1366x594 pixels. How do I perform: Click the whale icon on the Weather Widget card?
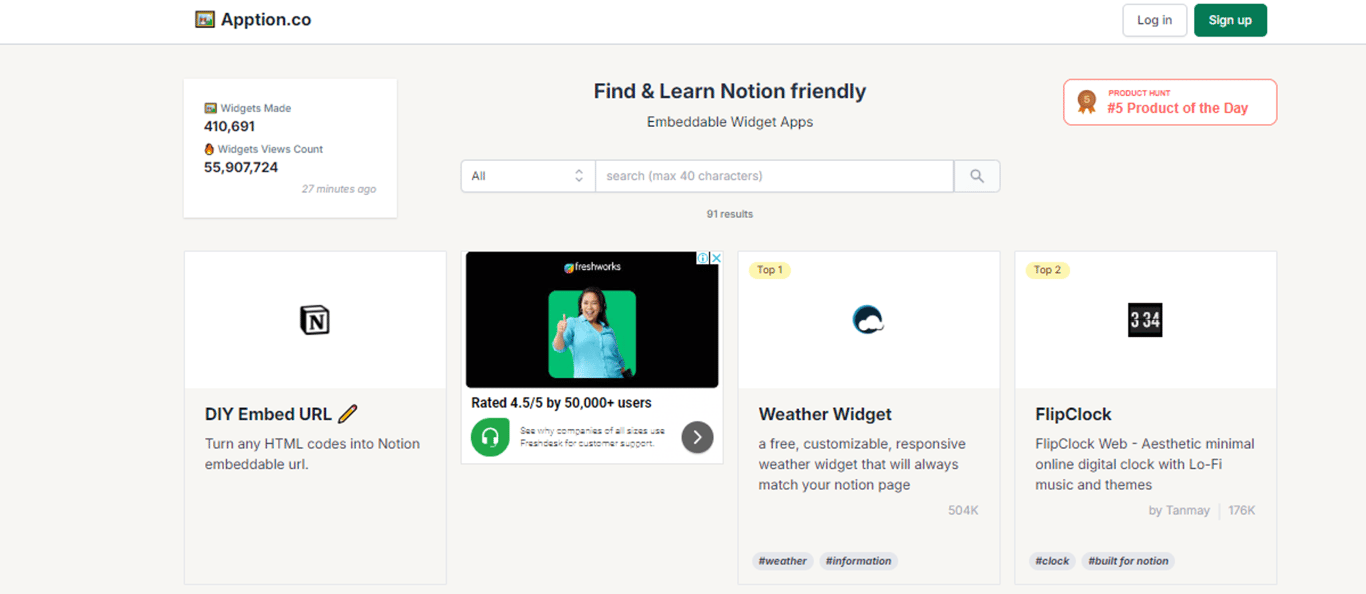(x=868, y=318)
